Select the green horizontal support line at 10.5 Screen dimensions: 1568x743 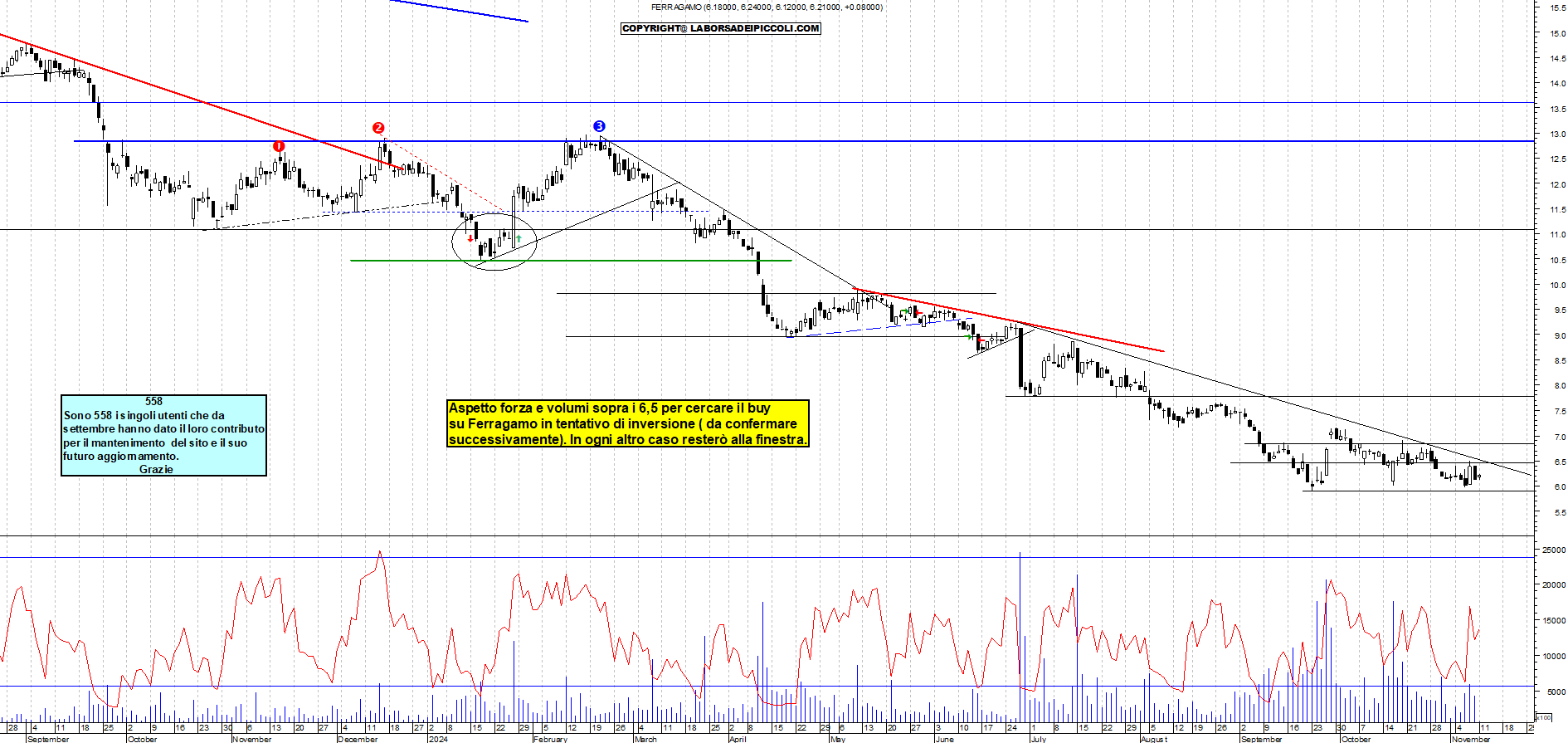(571, 261)
